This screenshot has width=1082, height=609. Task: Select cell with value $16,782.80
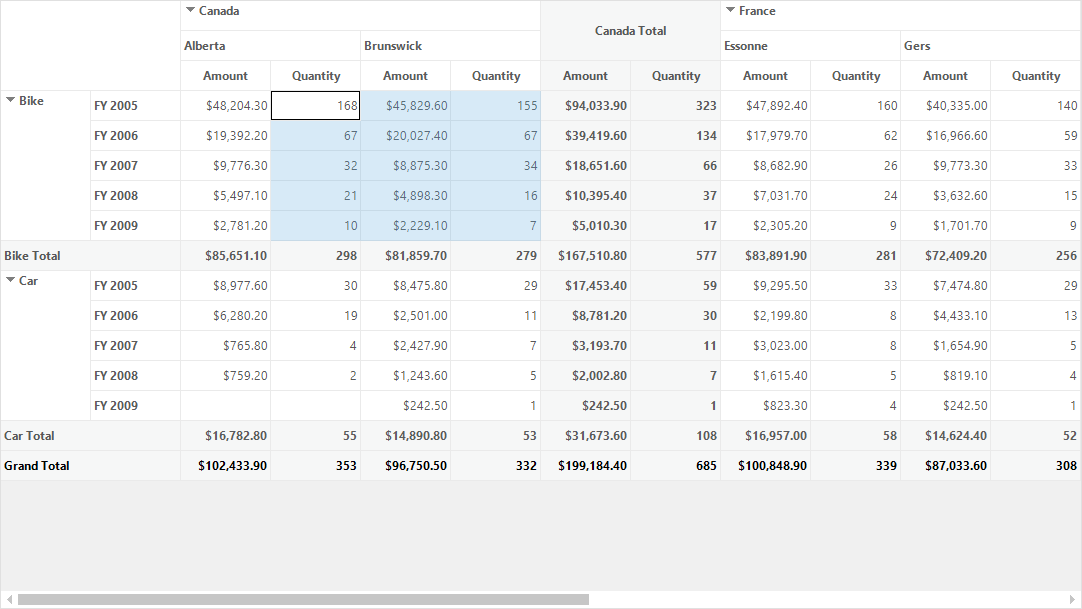(226, 435)
